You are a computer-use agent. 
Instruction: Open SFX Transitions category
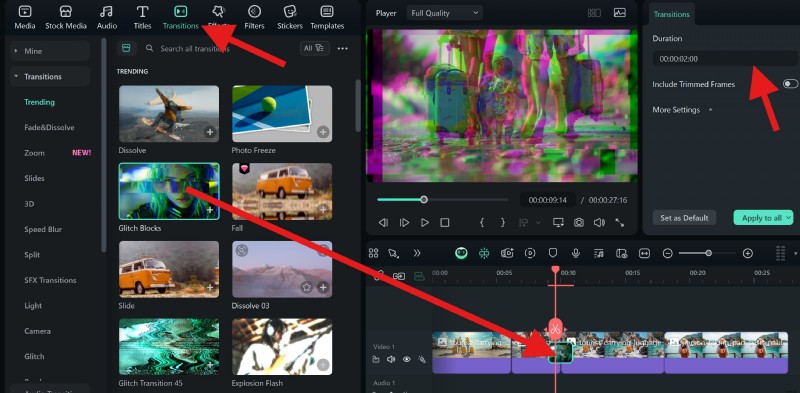point(50,280)
